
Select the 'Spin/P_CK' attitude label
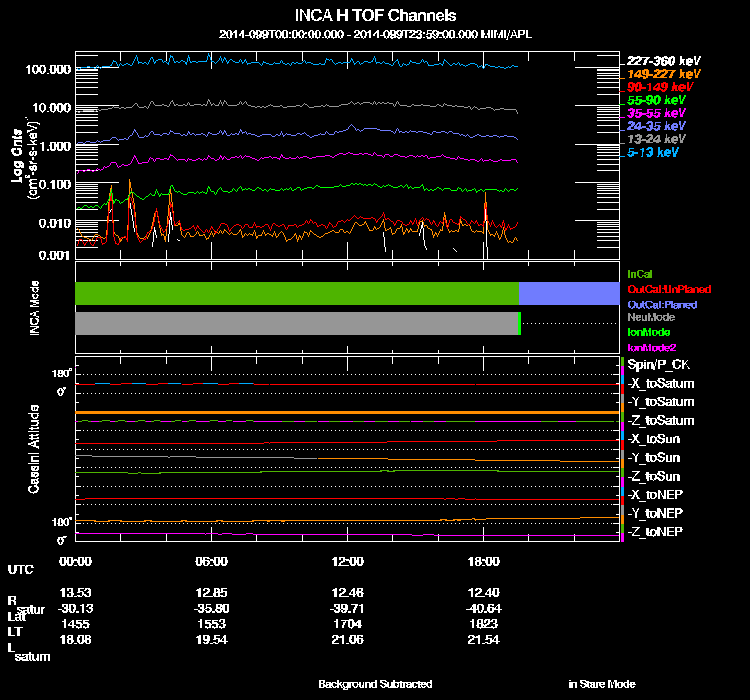click(x=658, y=365)
